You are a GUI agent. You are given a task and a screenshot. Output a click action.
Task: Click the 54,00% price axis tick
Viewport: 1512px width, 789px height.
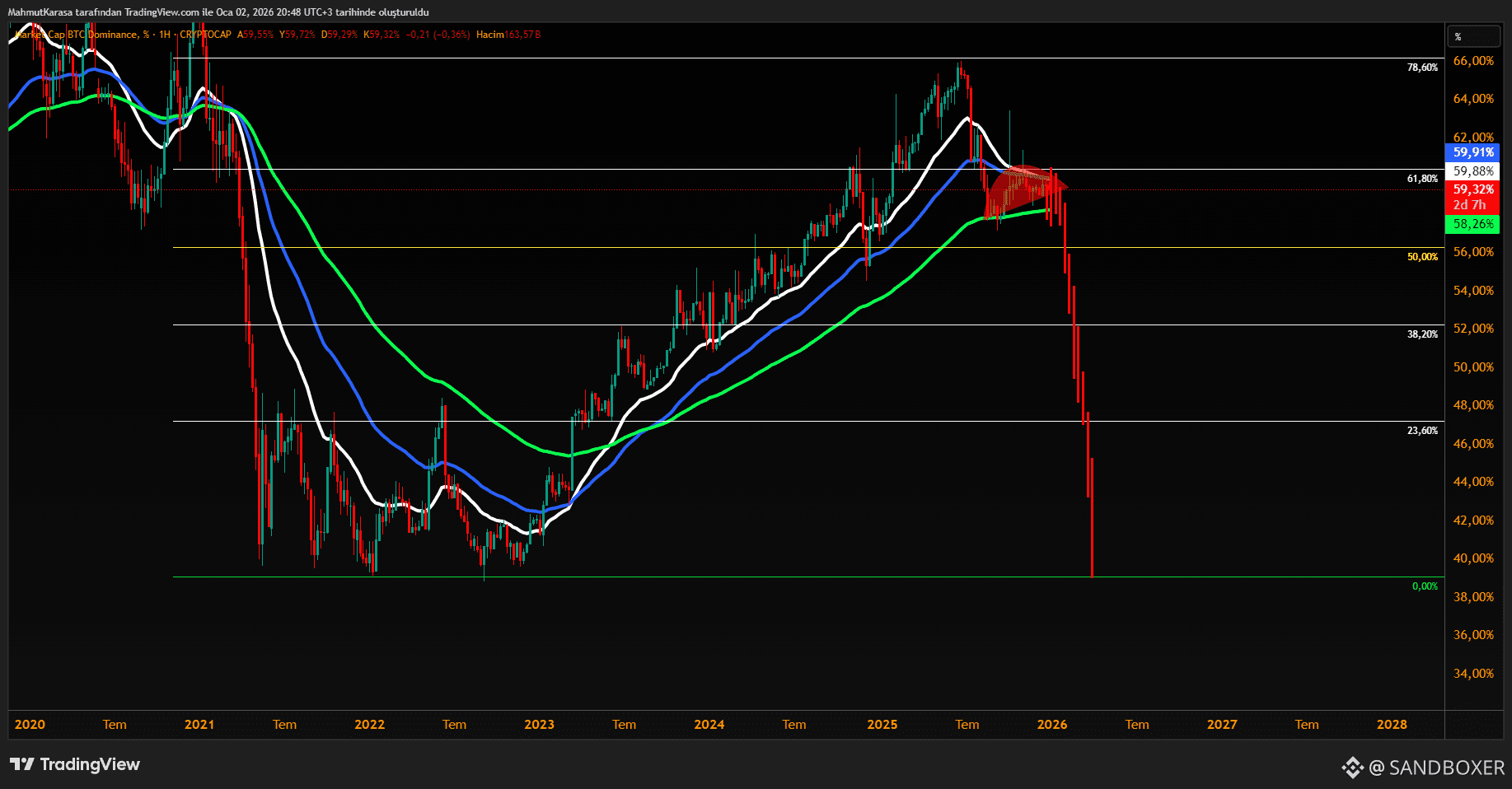coord(1473,291)
